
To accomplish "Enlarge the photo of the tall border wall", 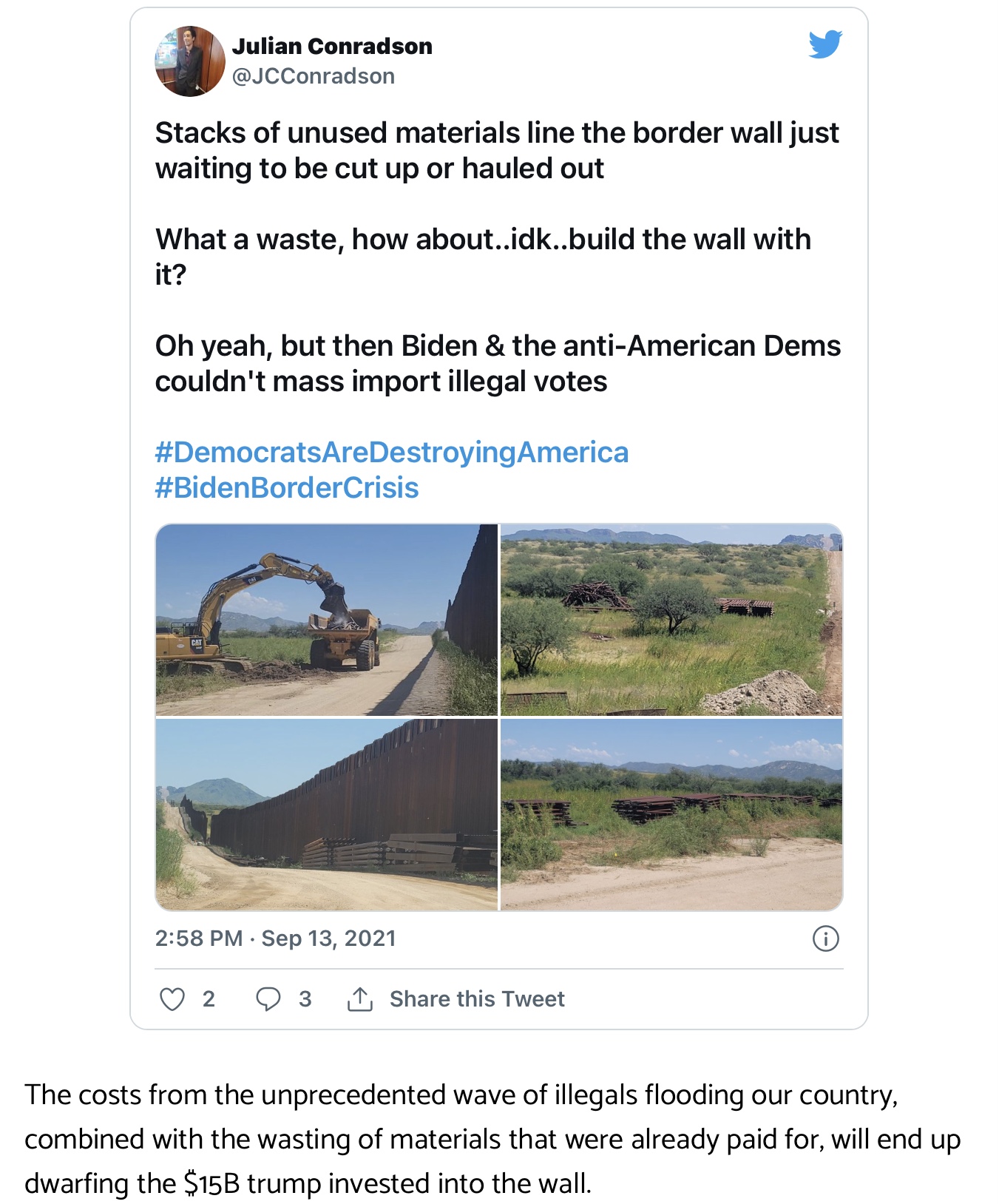I will [x=326, y=814].
